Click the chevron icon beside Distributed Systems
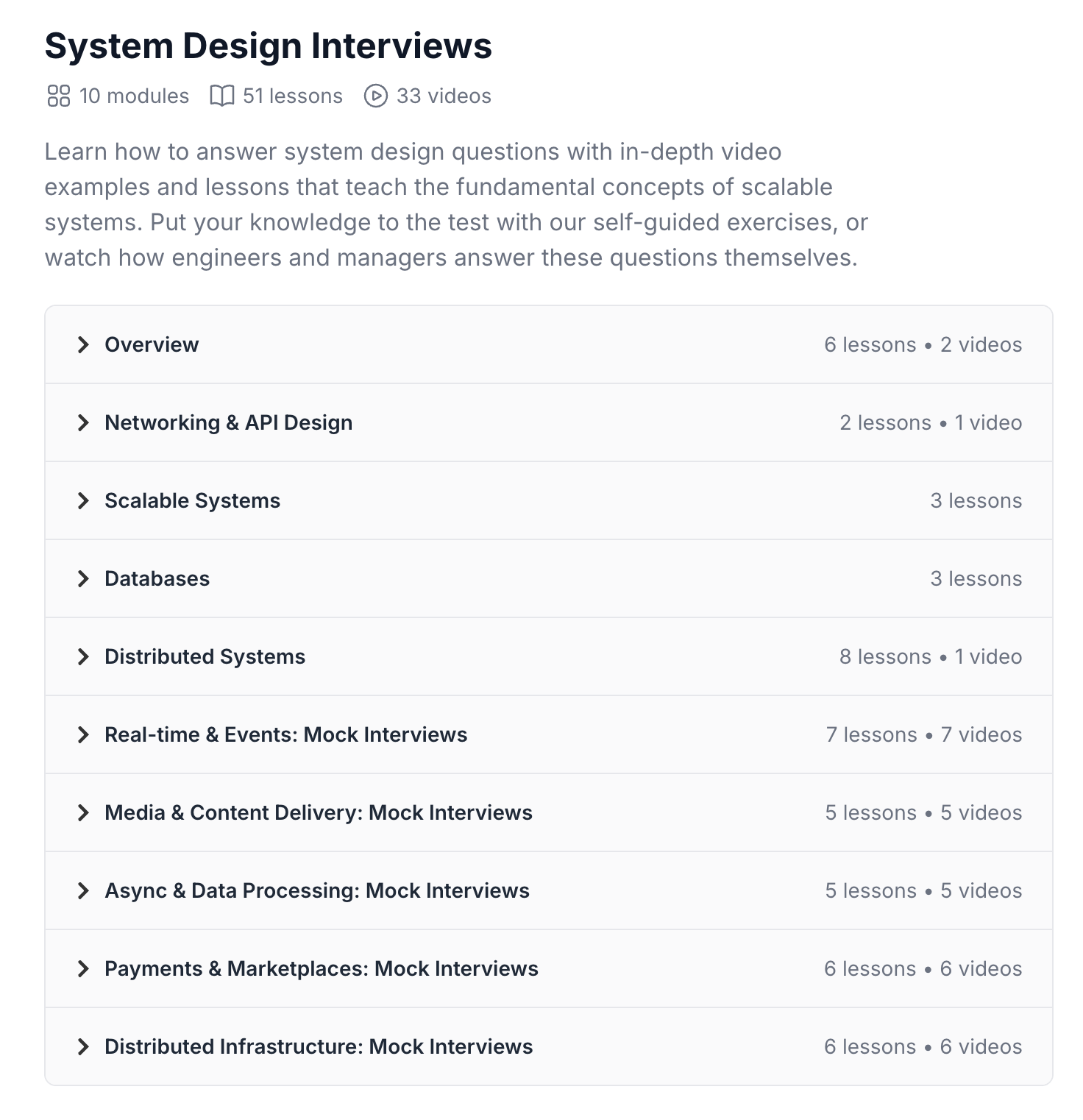The width and height of the screenshot is (1083, 1120). [x=85, y=656]
